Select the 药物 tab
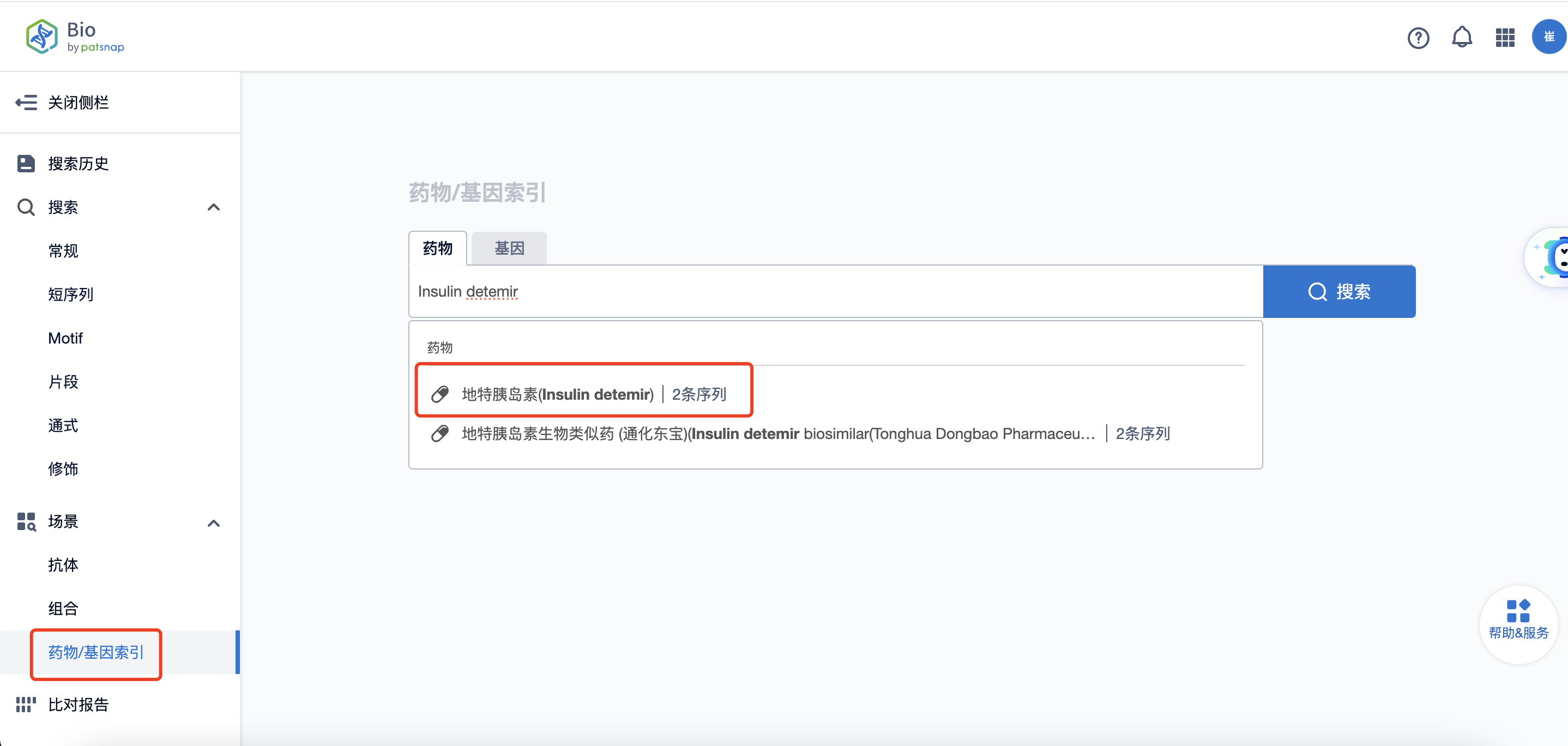 (x=437, y=249)
